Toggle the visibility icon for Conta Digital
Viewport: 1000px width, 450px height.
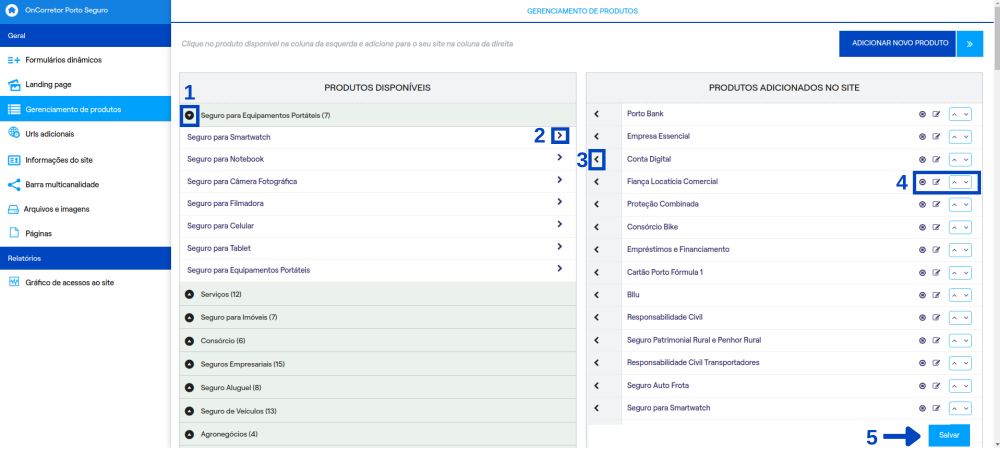[x=922, y=159]
